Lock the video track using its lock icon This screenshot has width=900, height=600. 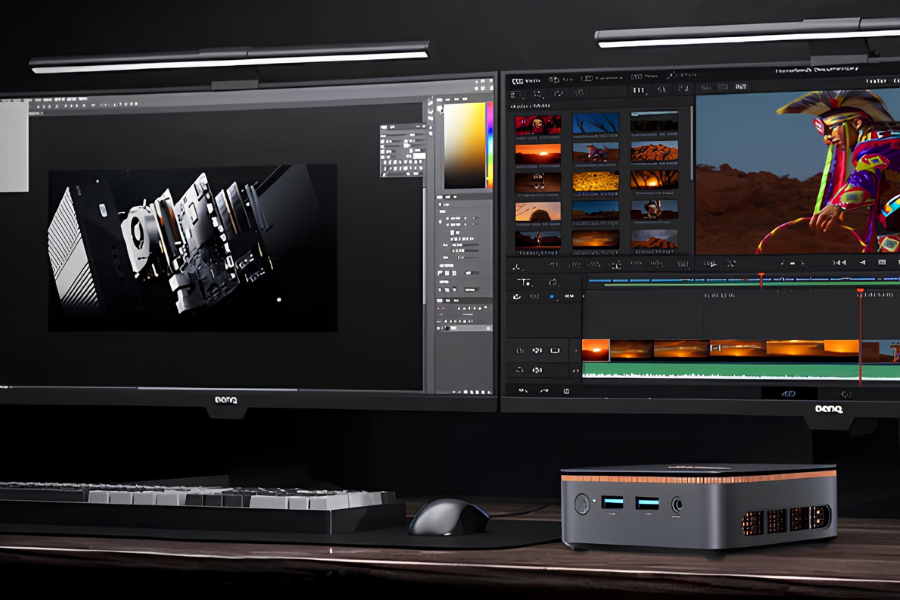(x=520, y=350)
